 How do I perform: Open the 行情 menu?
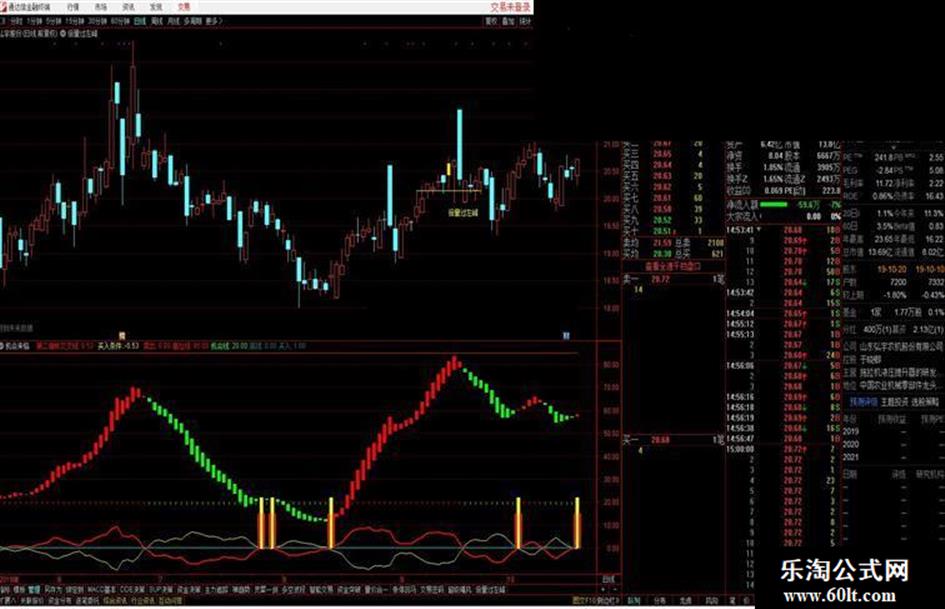[73, 7]
